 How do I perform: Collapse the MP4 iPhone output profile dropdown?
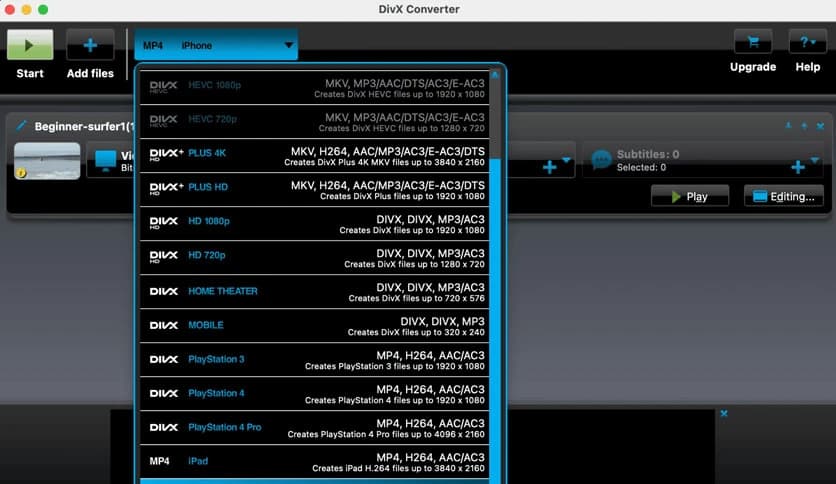289,45
